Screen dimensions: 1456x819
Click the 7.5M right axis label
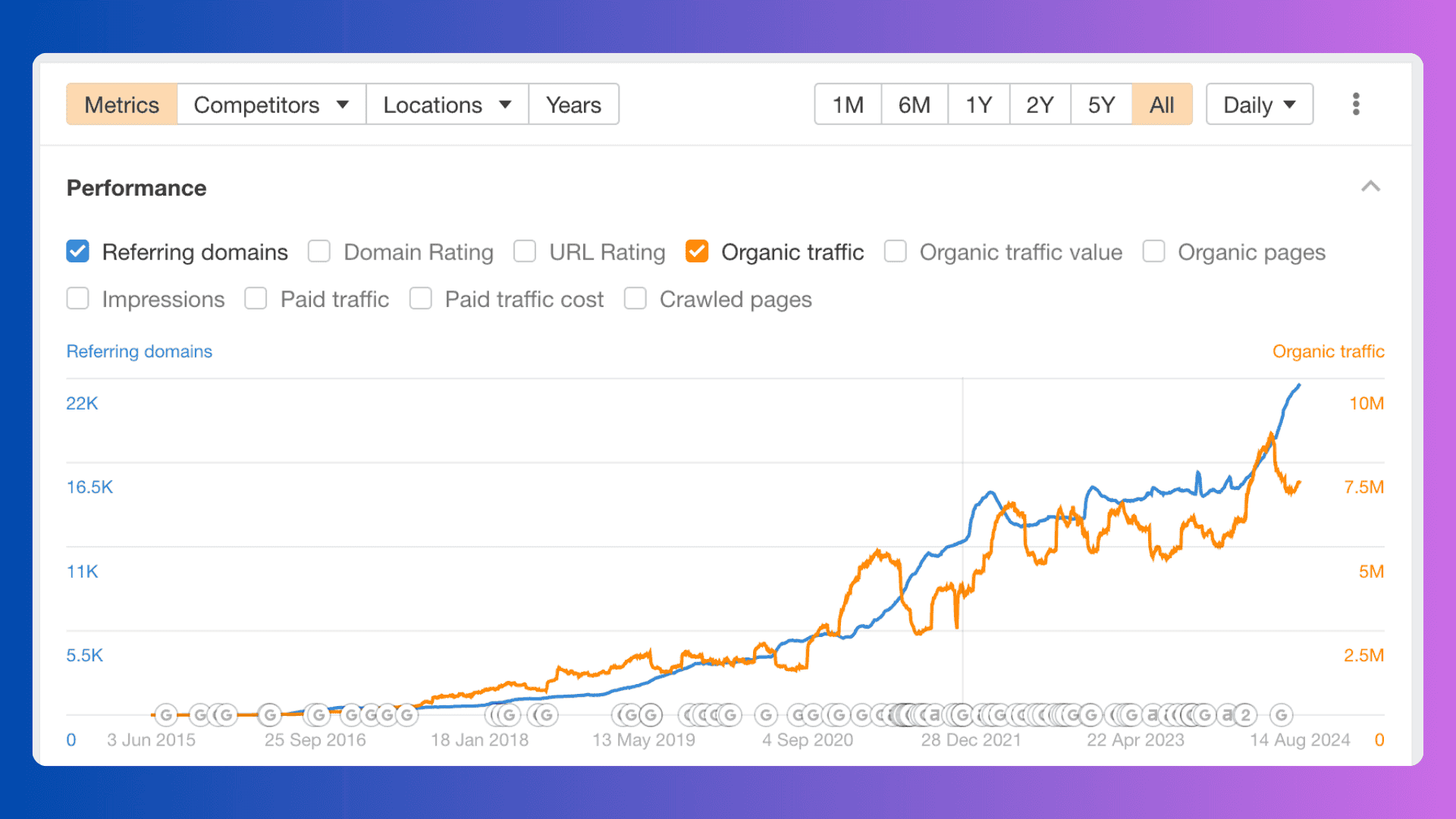pos(1364,487)
